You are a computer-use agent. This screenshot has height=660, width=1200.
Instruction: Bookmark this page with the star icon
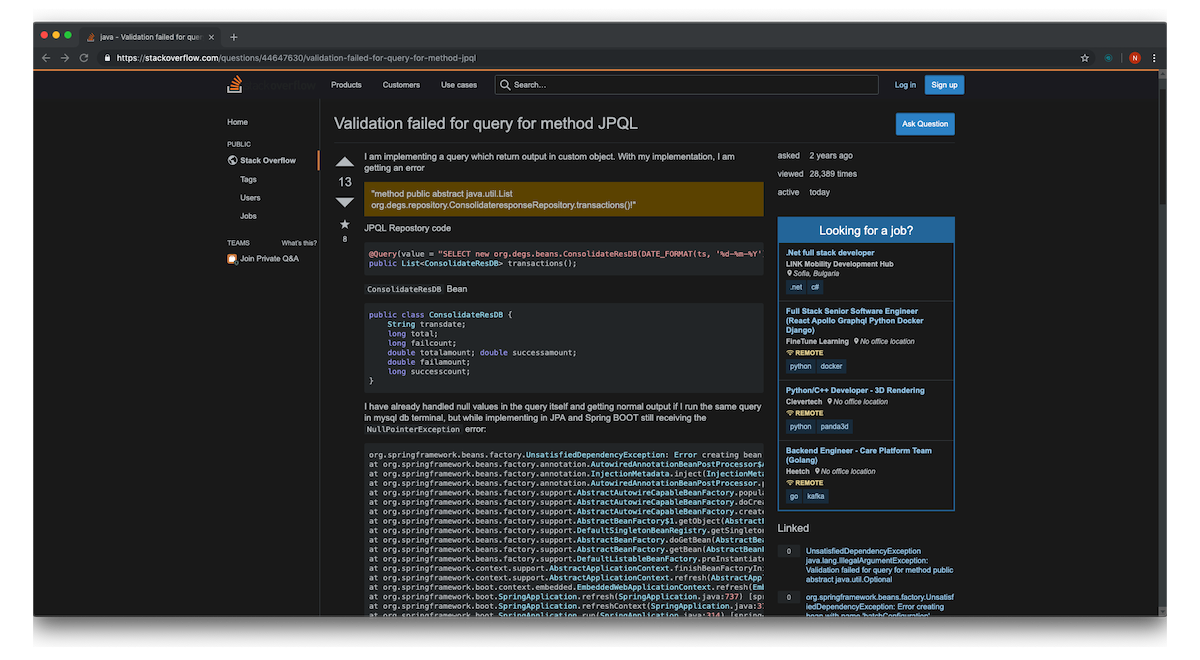(x=1085, y=58)
